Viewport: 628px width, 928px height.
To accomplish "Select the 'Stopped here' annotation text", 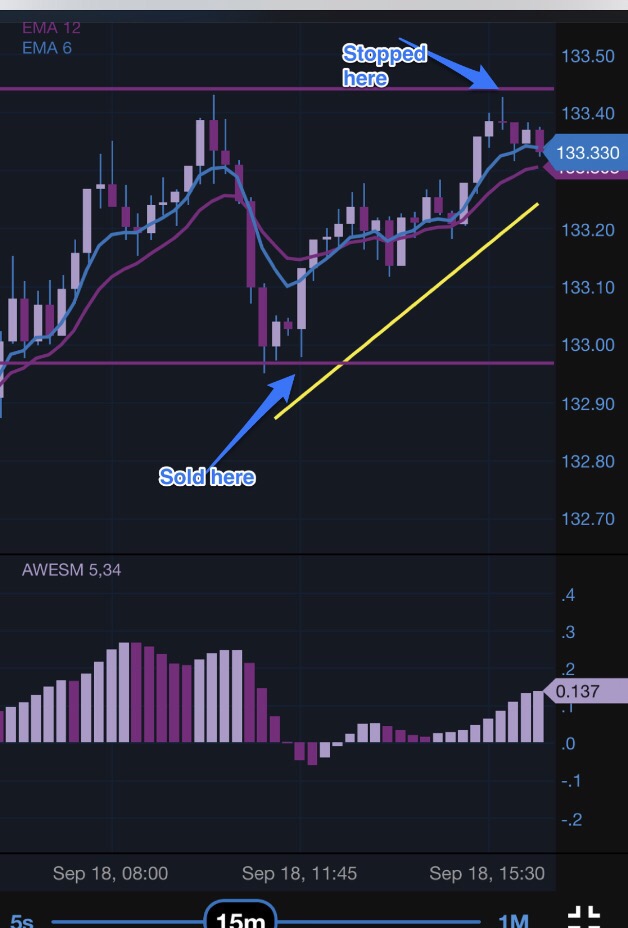I will click(x=384, y=65).
